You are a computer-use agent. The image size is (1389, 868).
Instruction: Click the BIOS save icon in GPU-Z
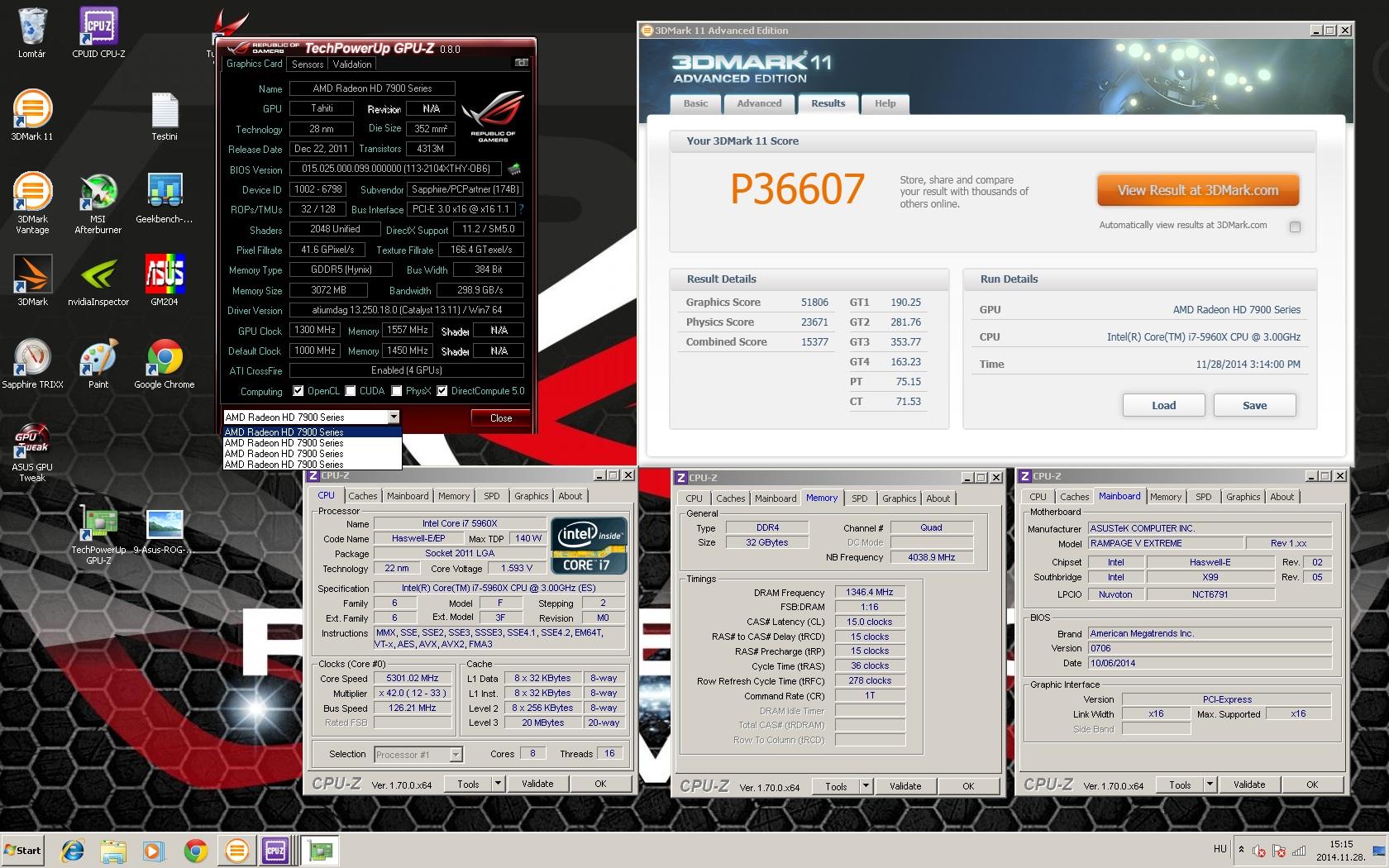coord(514,169)
